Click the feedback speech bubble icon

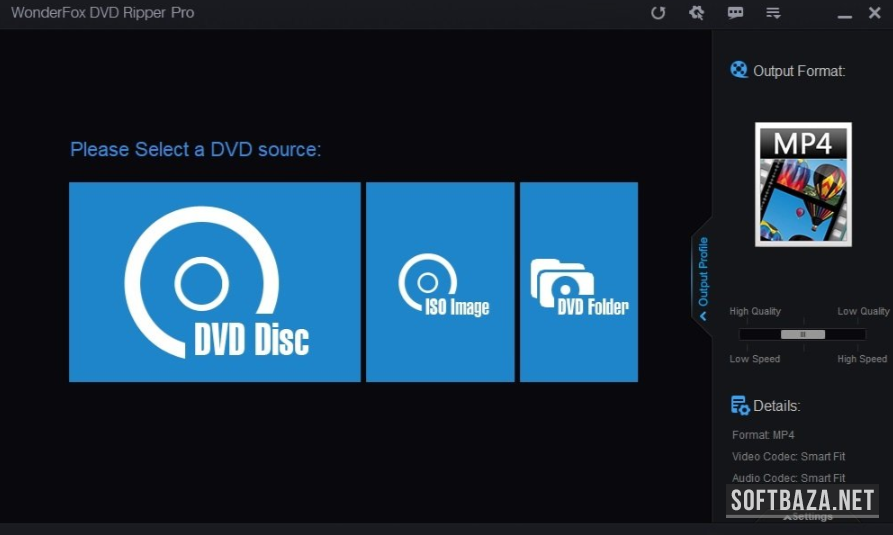click(x=735, y=13)
